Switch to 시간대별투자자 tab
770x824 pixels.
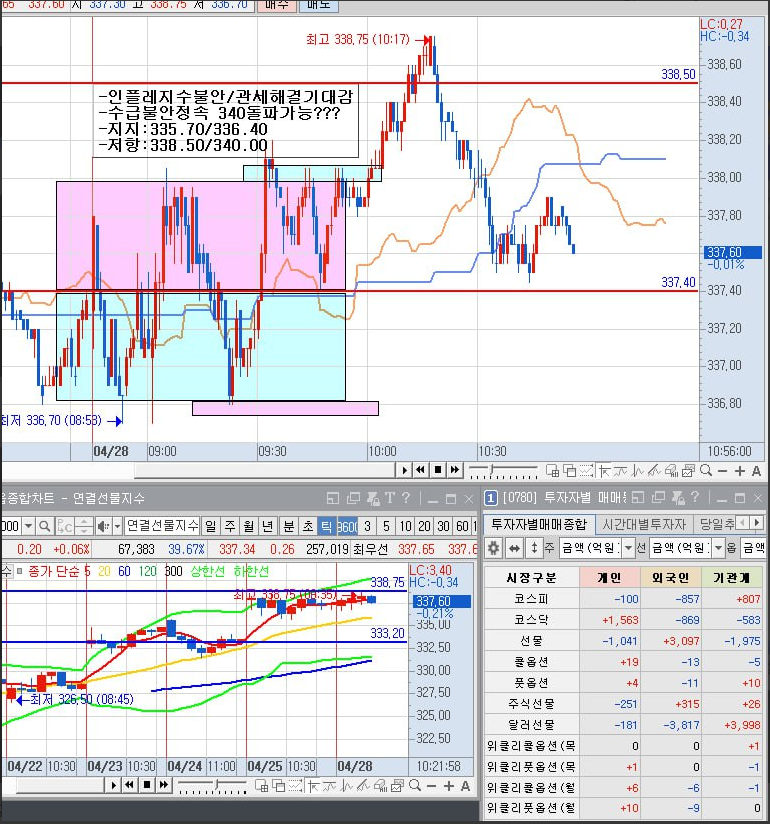tap(644, 524)
